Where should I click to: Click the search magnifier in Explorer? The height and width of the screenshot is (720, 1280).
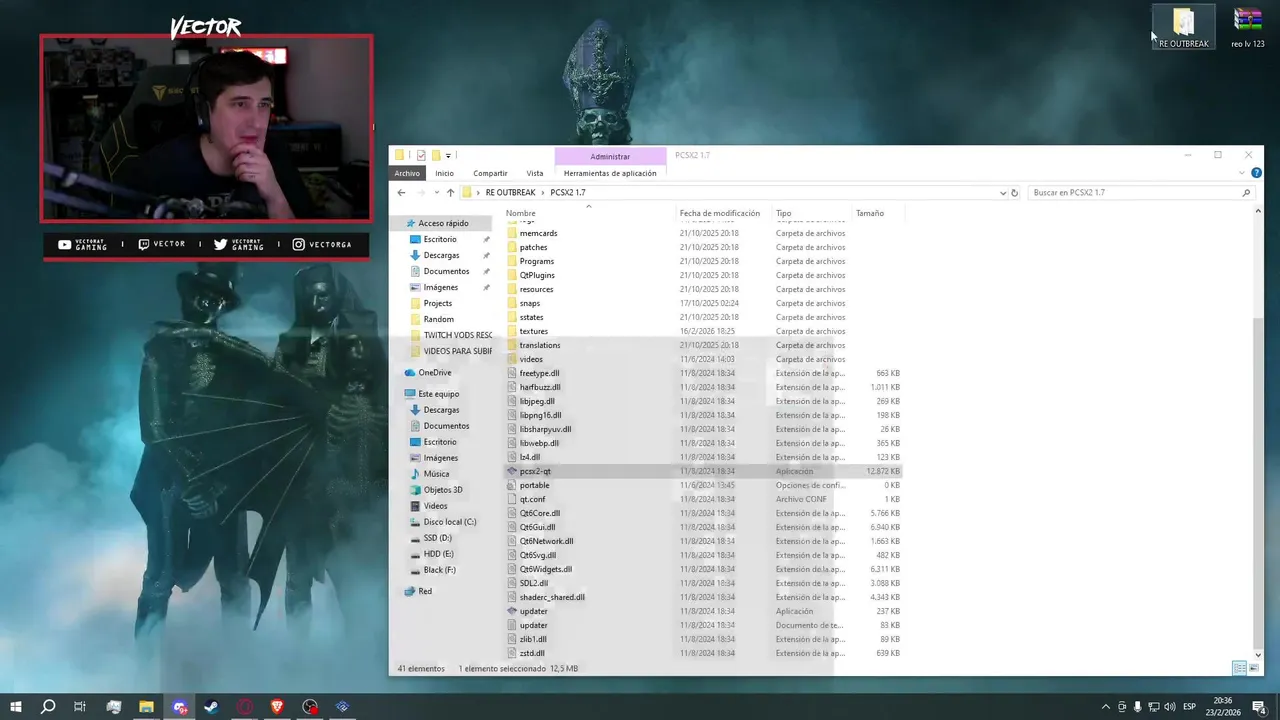[1246, 192]
